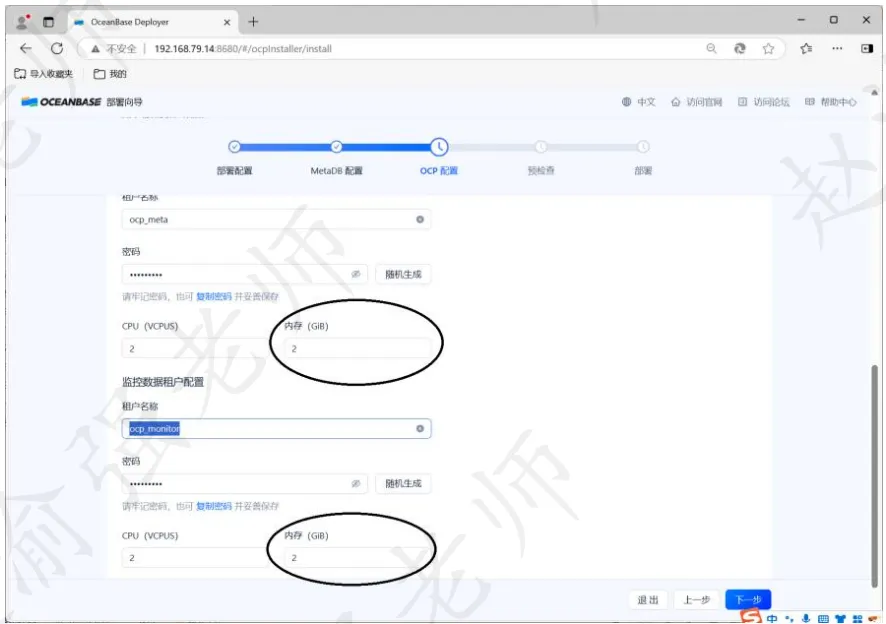Reload the OceanBase Deployer page
Viewport: 886px width, 624px height.
57,49
